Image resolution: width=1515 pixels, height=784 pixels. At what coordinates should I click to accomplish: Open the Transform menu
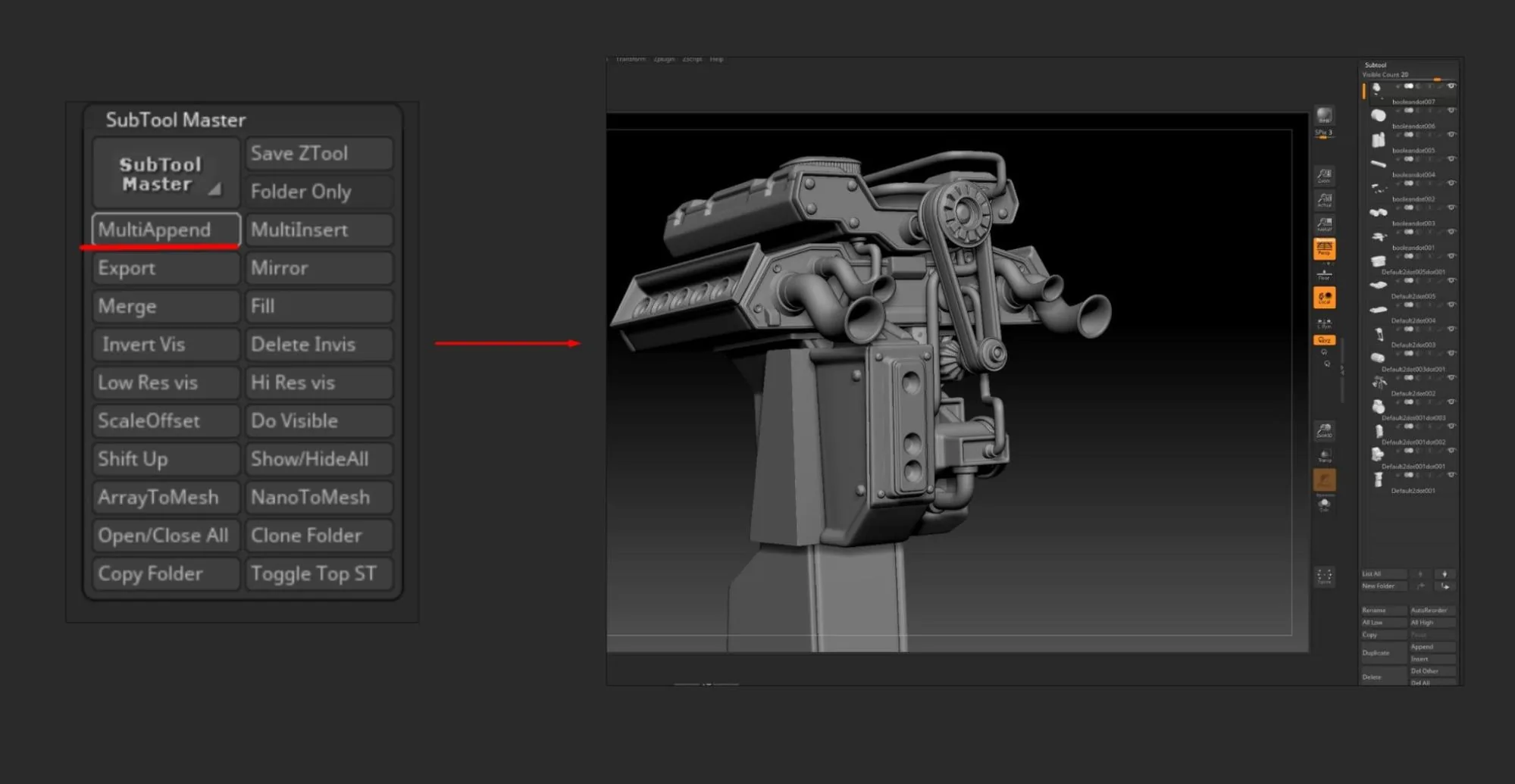point(631,59)
